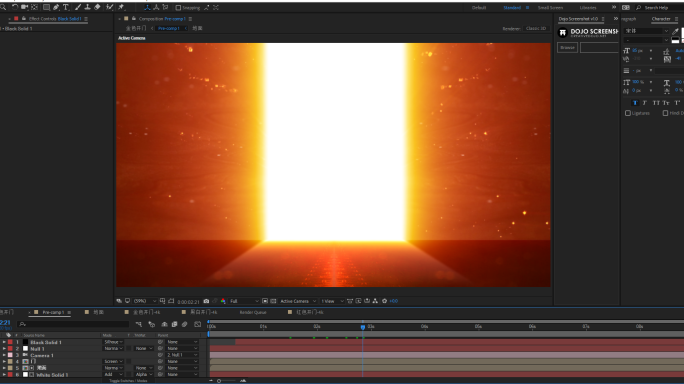
Task: Select the Puppet Pin tool
Action: [121, 7]
